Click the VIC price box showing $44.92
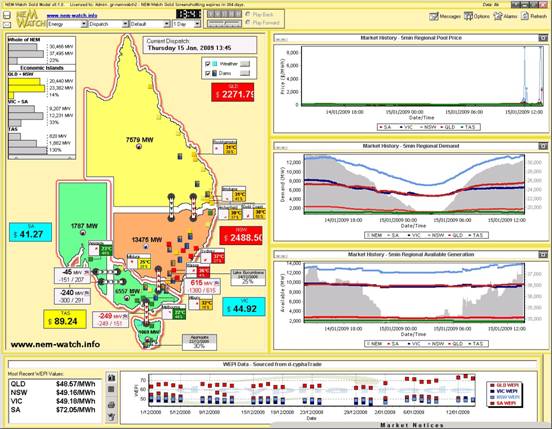This screenshot has width=552, height=429. tap(244, 307)
